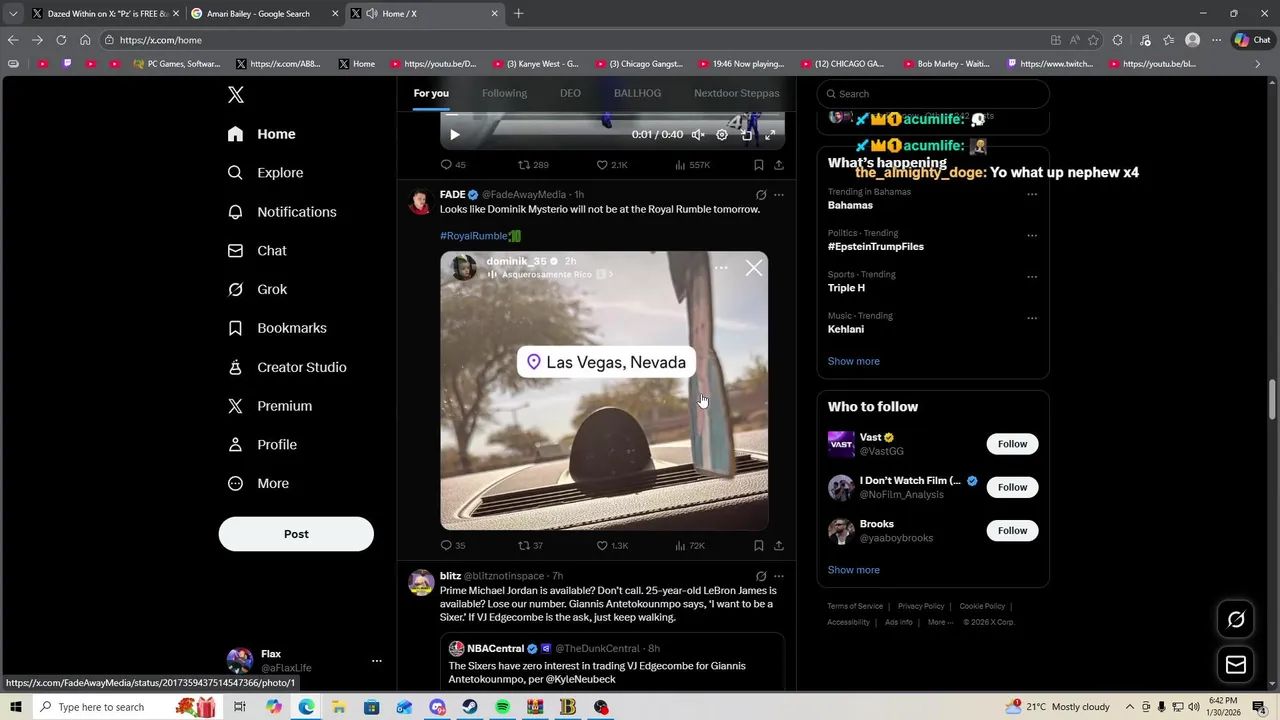The width and height of the screenshot is (1280, 720).
Task: Switch to the Nextdoor Steppas tab
Action: (x=737, y=93)
